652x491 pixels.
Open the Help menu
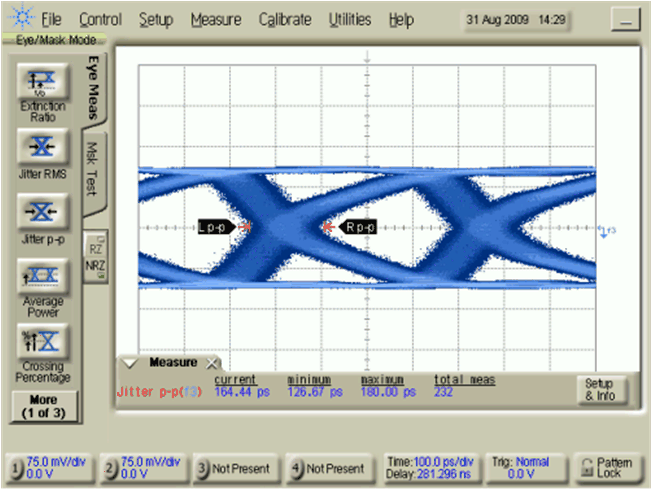pos(401,20)
